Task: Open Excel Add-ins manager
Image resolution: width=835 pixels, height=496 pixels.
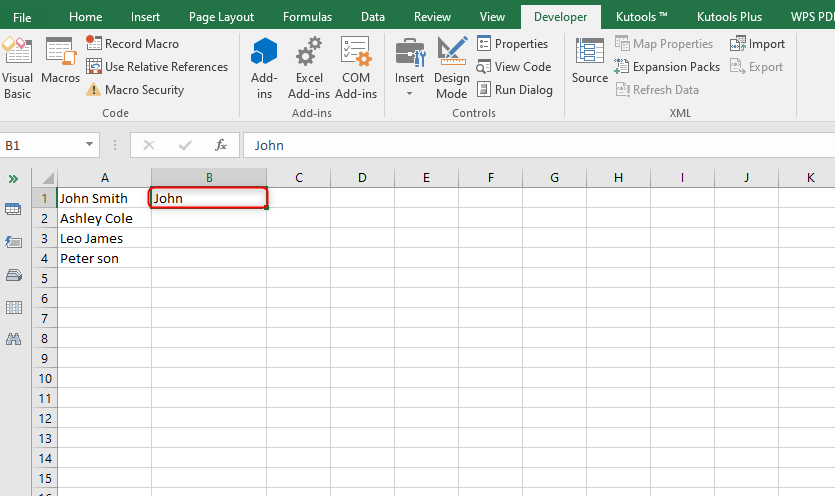Action: 309,68
